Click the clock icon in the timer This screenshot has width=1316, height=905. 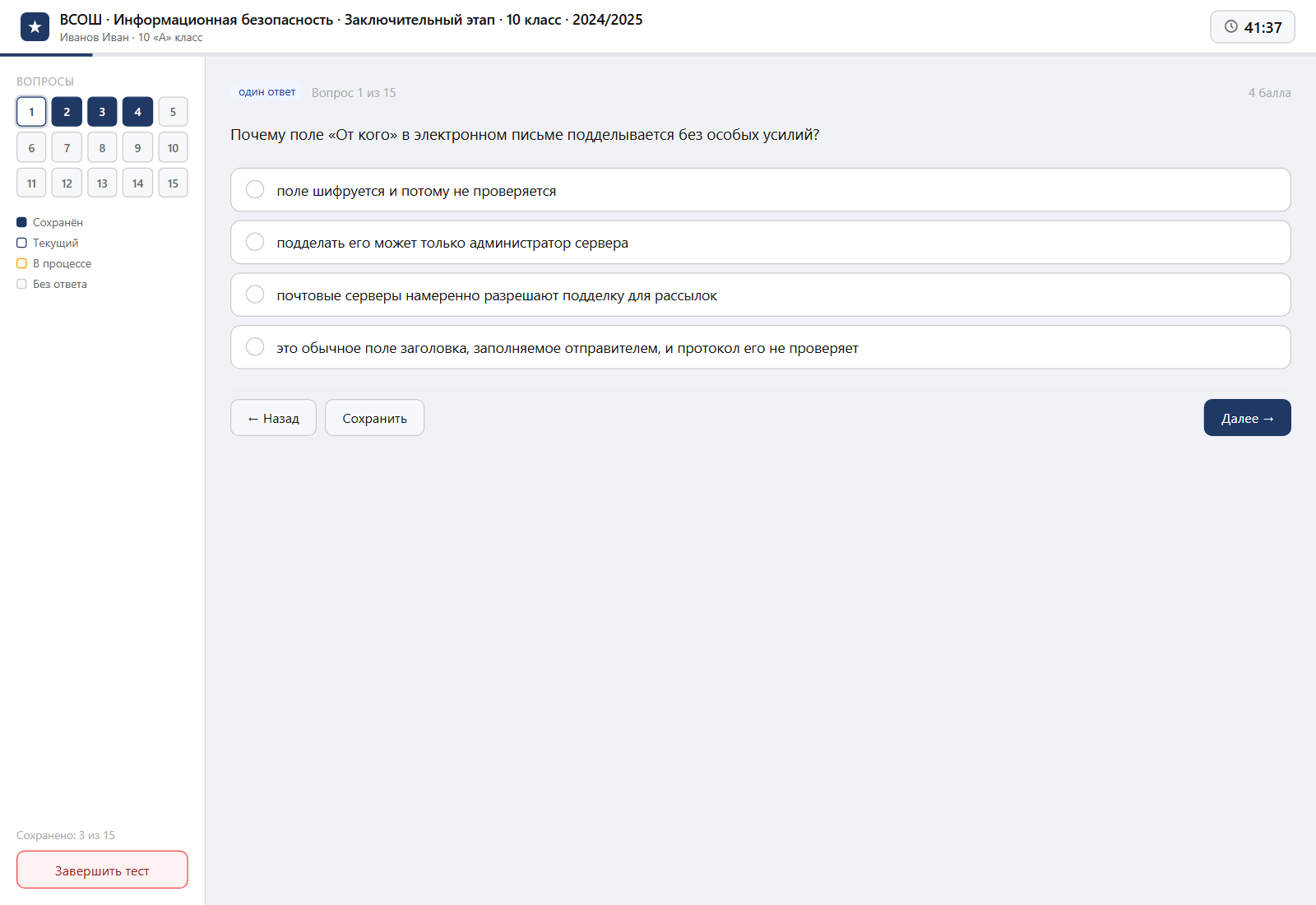coord(1230,26)
